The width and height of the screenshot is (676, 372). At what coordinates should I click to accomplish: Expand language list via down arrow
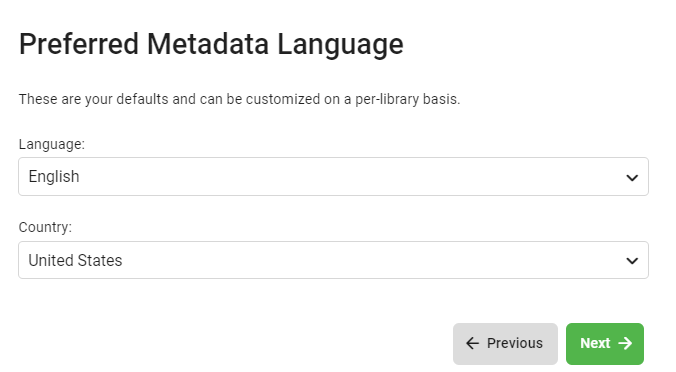pos(632,177)
